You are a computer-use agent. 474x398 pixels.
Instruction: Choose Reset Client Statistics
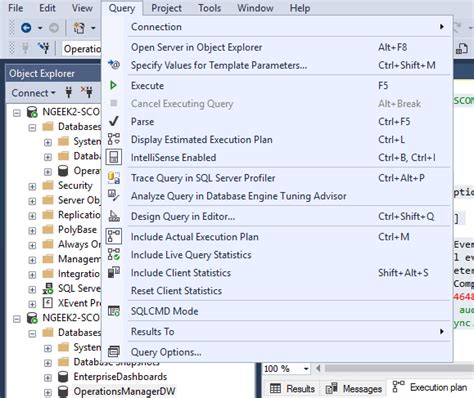tap(278, 291)
